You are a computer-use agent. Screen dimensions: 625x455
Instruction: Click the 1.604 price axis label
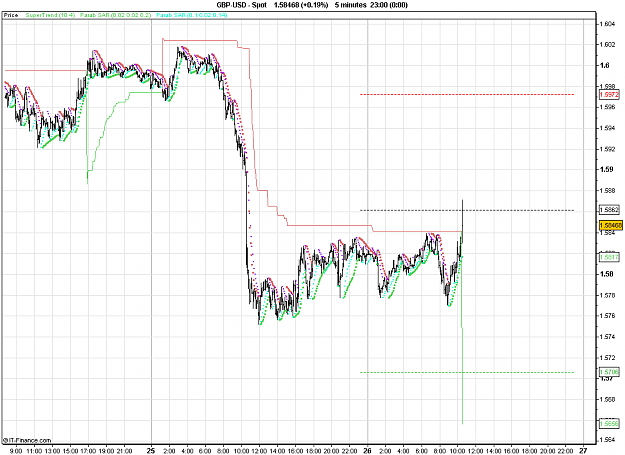click(x=607, y=24)
